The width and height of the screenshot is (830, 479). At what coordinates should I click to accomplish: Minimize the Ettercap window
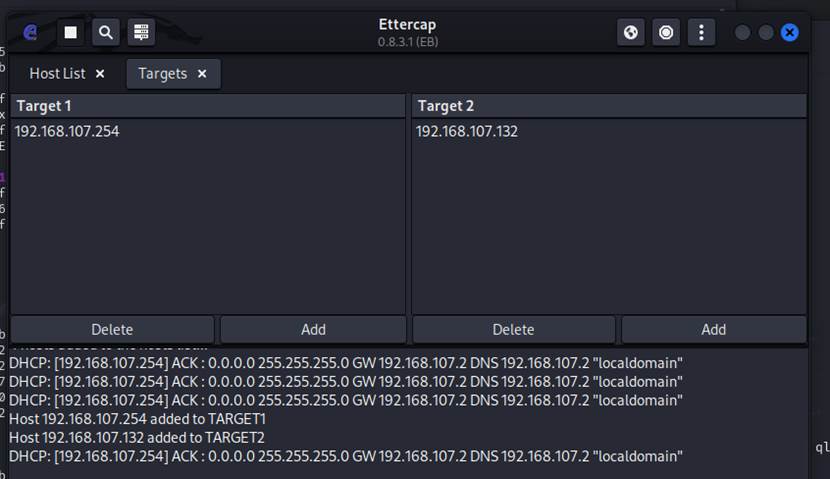pos(743,32)
